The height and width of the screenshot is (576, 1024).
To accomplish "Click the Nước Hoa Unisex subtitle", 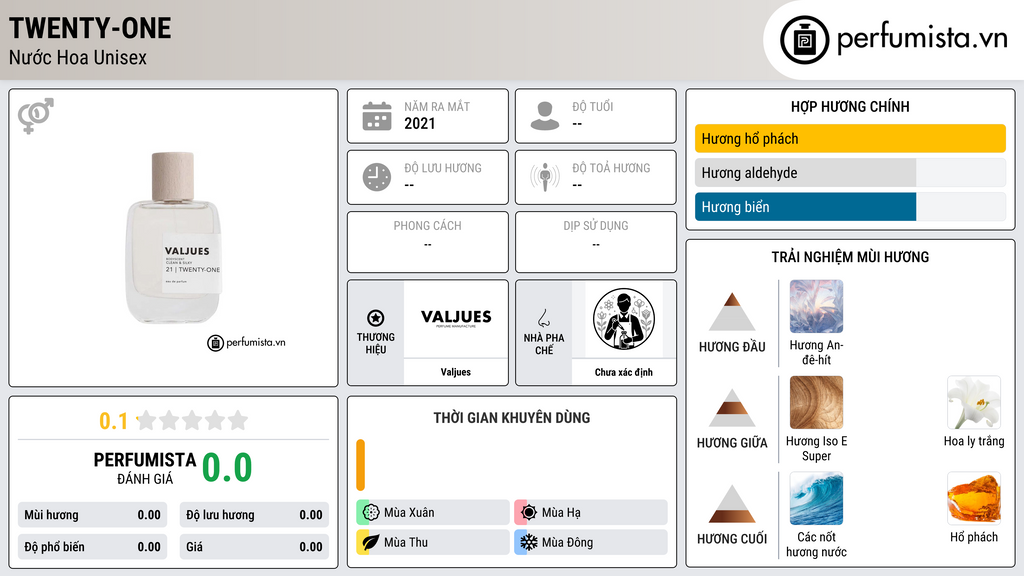I will tap(78, 57).
